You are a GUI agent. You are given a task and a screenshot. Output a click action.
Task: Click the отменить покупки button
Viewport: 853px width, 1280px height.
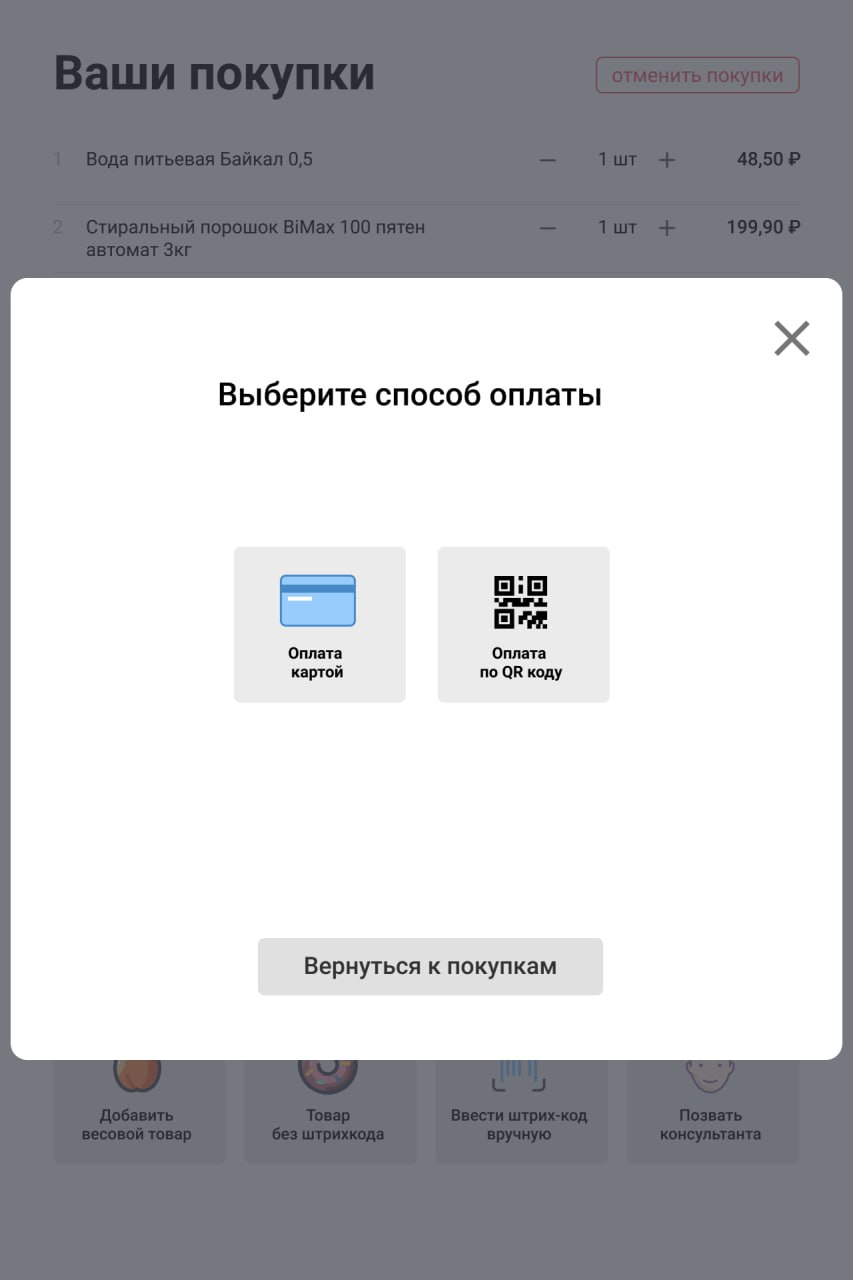(x=697, y=76)
